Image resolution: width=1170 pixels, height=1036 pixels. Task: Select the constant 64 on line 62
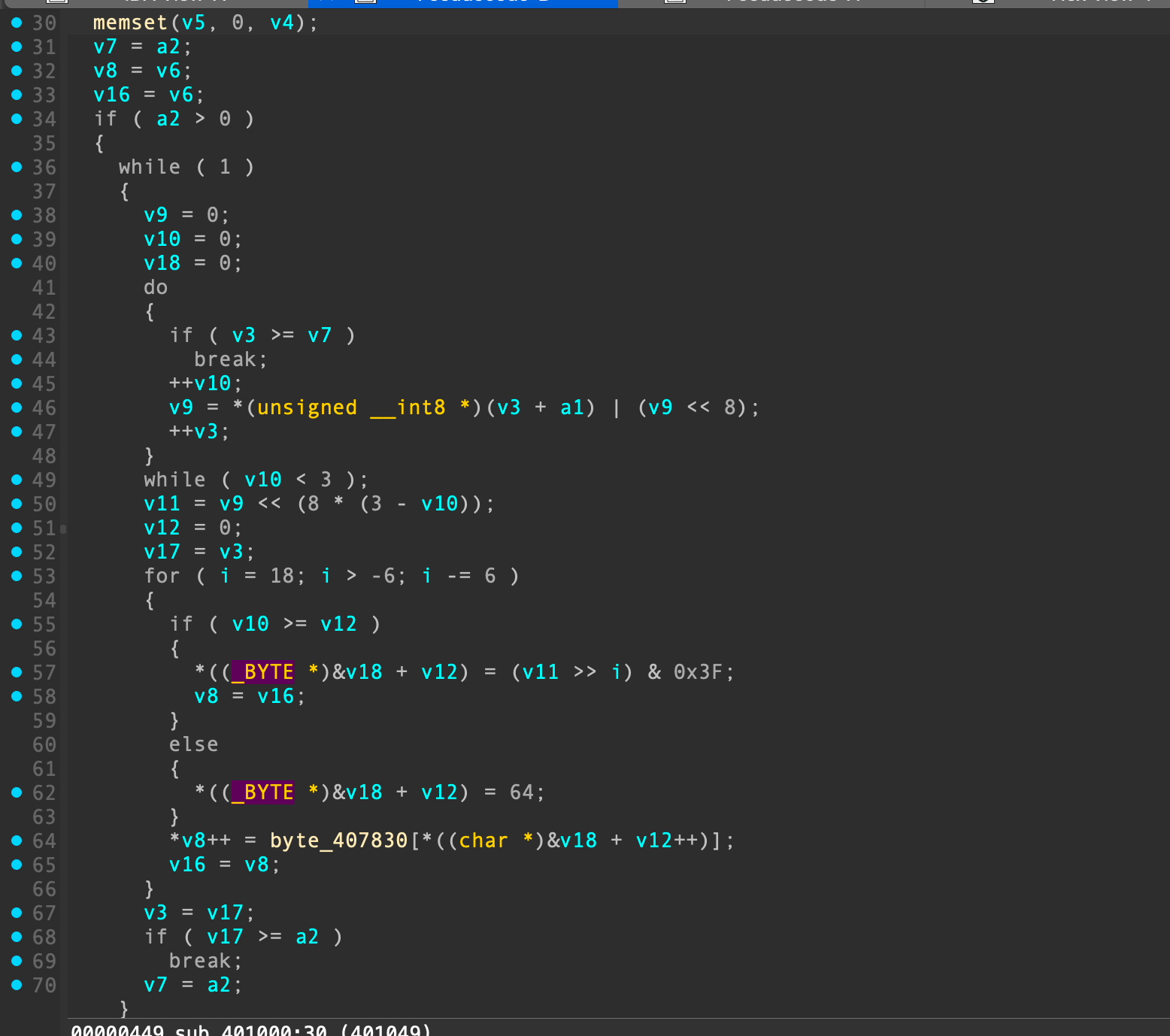pos(522,792)
